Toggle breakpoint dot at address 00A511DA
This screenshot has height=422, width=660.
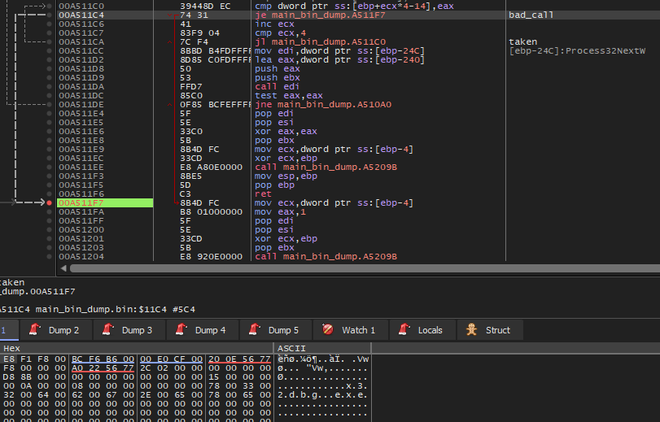tap(49, 87)
